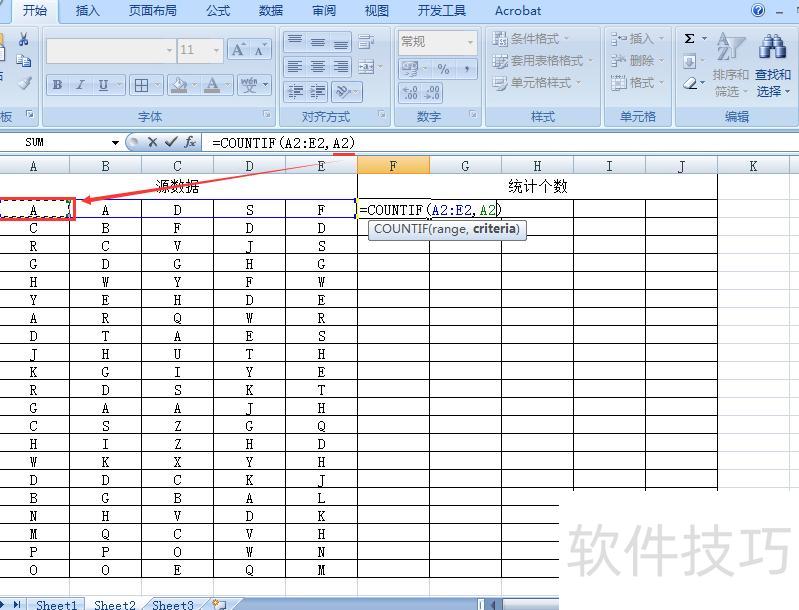
Task: Open Sheet3 worksheet tab
Action: pos(173,604)
